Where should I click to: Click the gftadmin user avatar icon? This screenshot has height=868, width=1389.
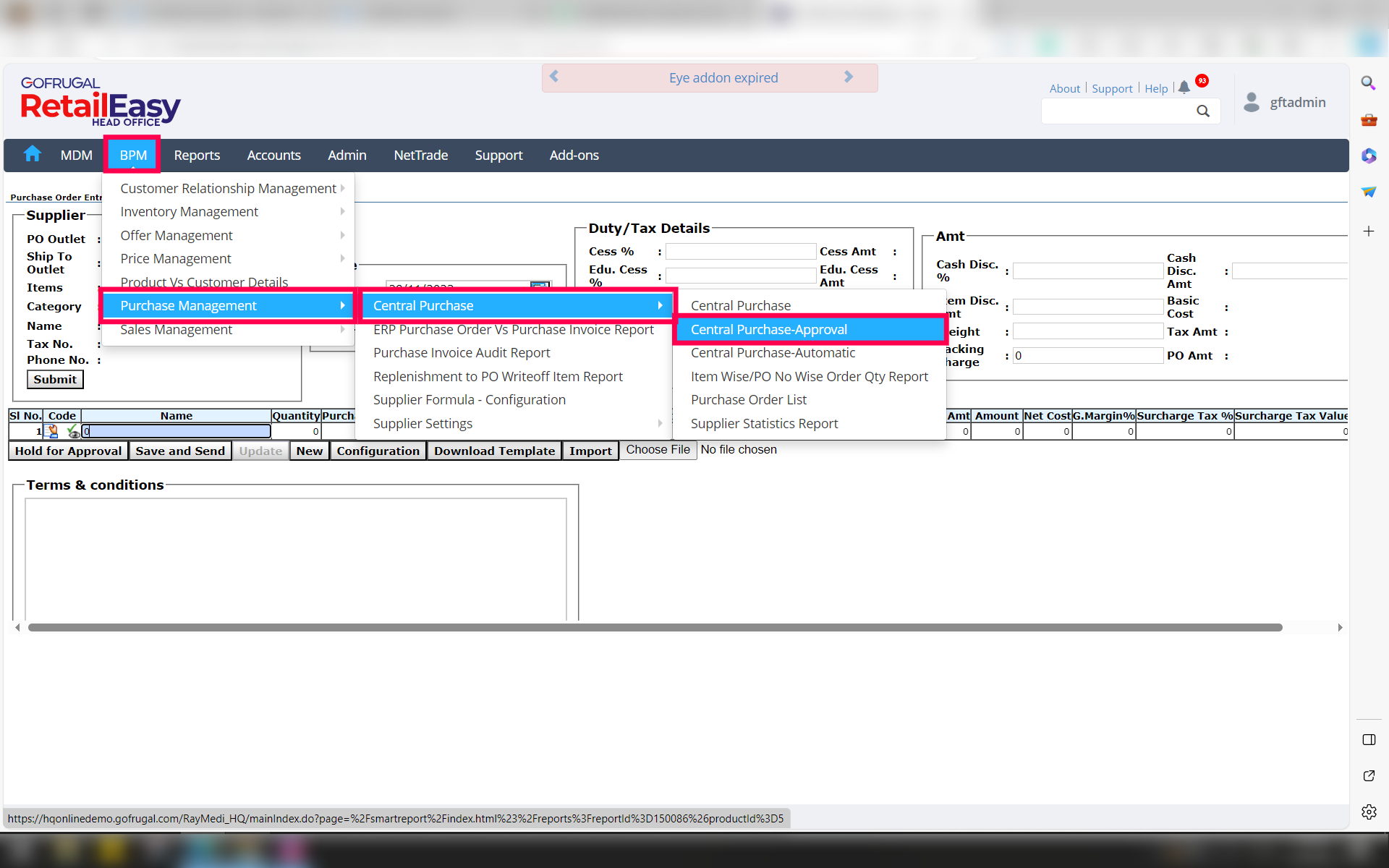click(x=1251, y=102)
